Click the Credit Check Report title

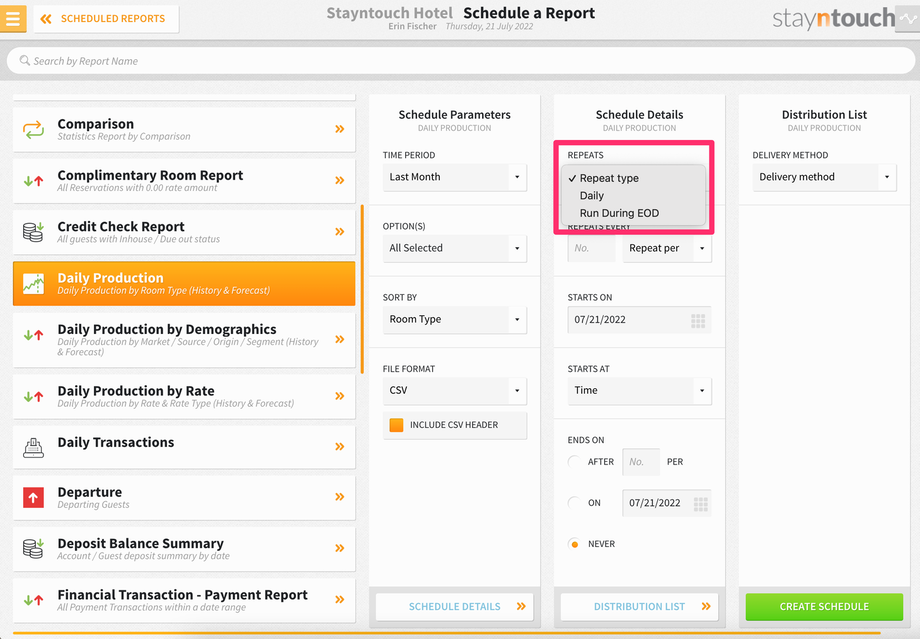121,226
